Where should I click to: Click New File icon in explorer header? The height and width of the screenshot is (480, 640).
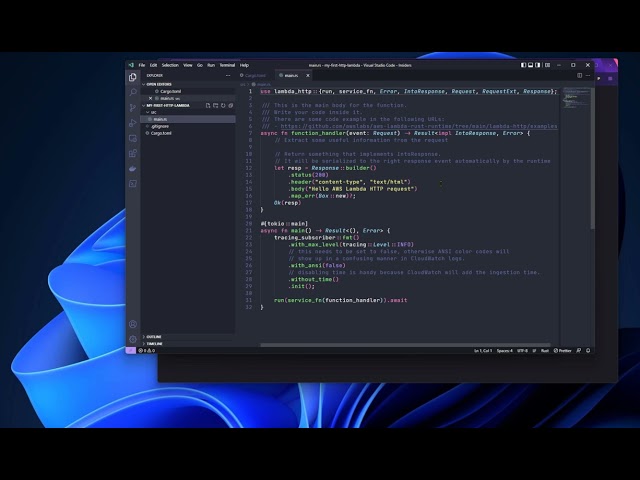pos(208,106)
